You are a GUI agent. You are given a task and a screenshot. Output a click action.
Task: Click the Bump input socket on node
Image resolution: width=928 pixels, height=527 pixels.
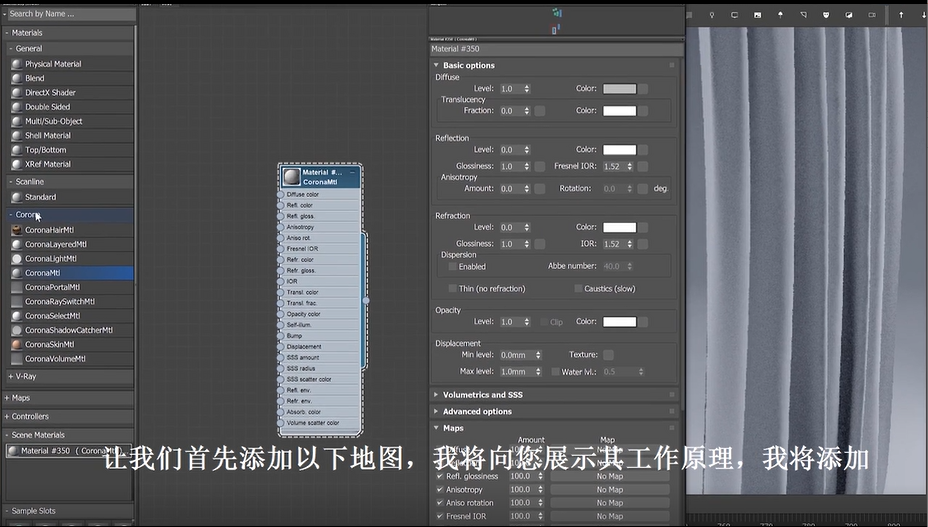pyautogui.click(x=281, y=336)
